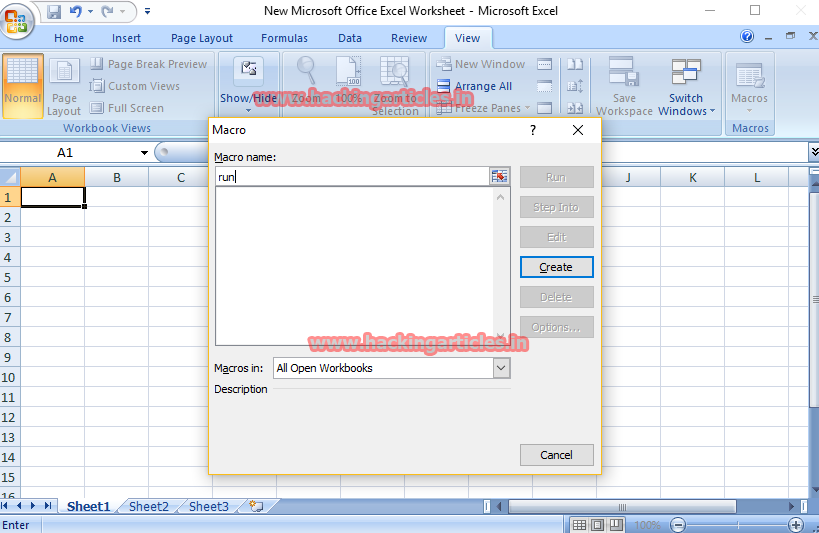Click Save Workspace
This screenshot has height=533, width=819.
pyautogui.click(x=624, y=86)
